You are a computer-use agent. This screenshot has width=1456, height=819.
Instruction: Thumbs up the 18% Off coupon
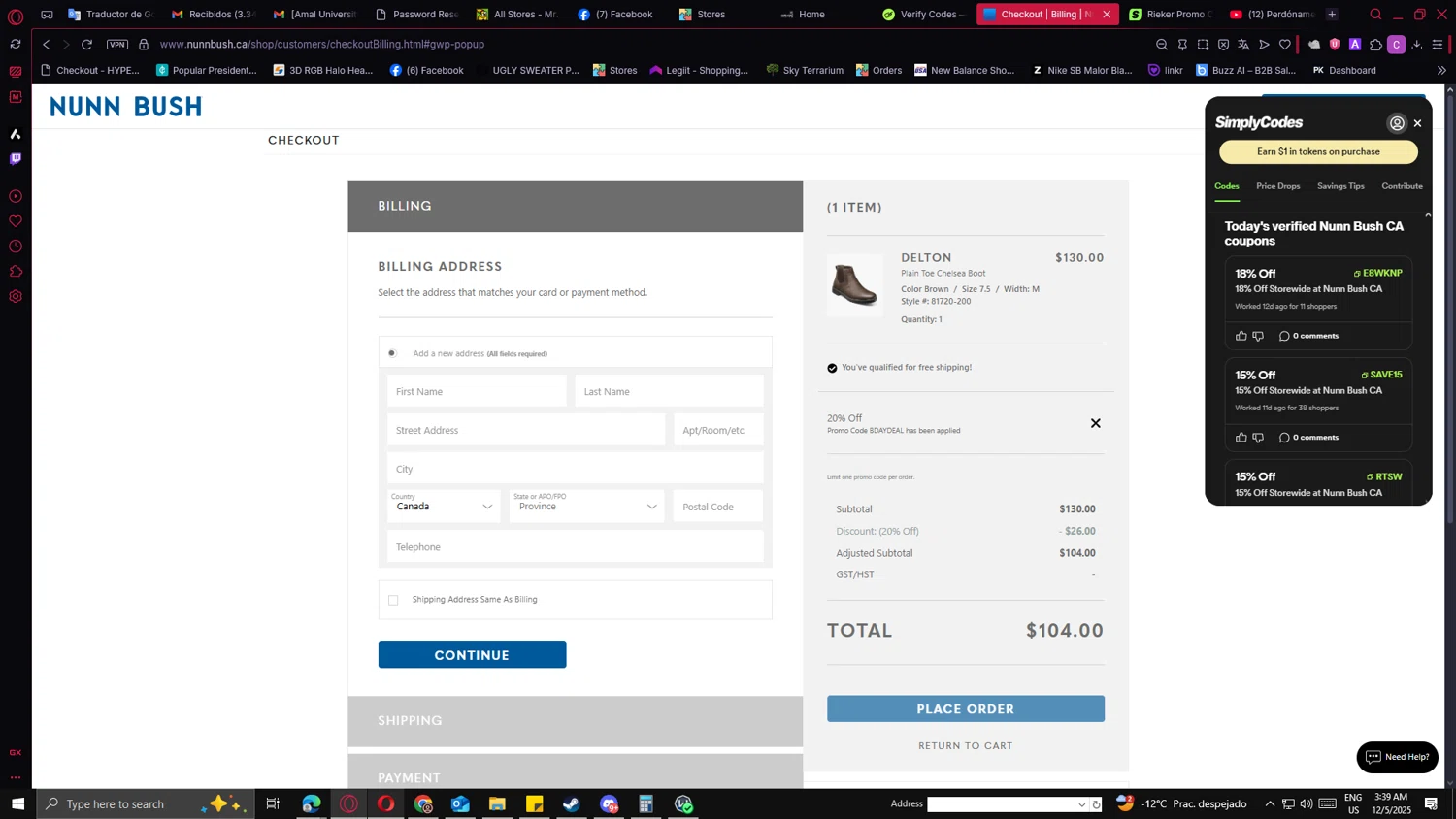1241,336
